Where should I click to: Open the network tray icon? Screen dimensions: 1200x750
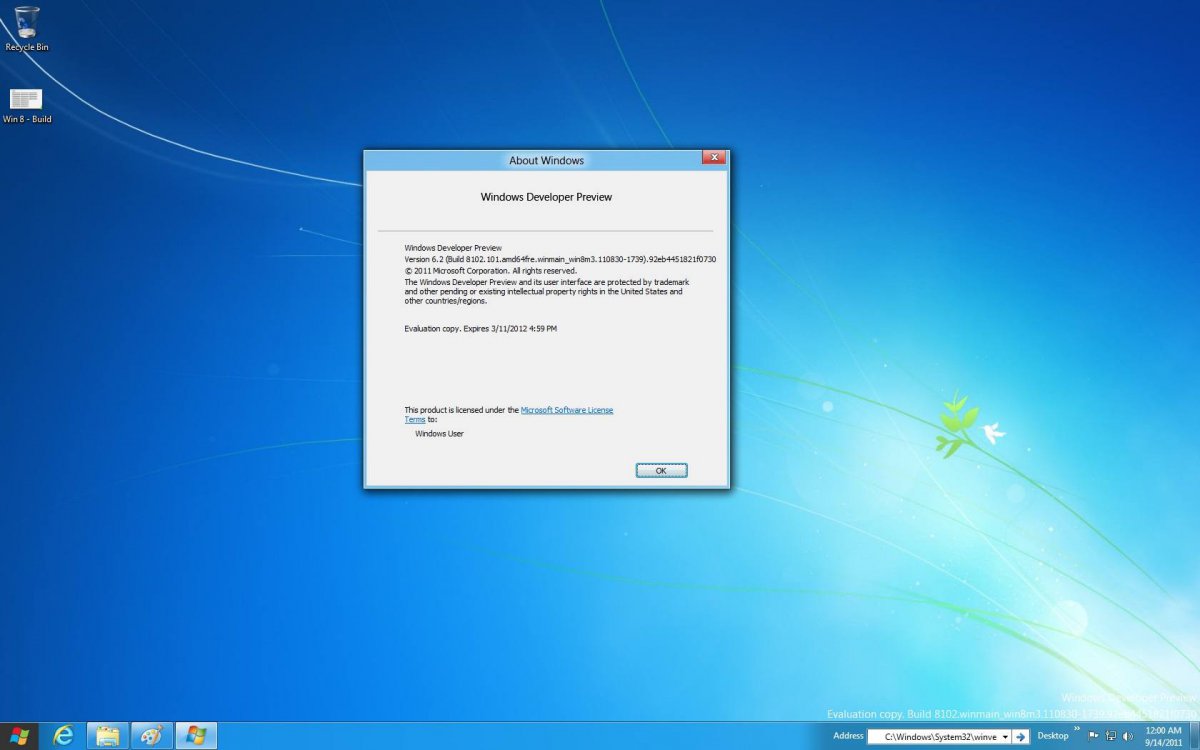[1111, 736]
